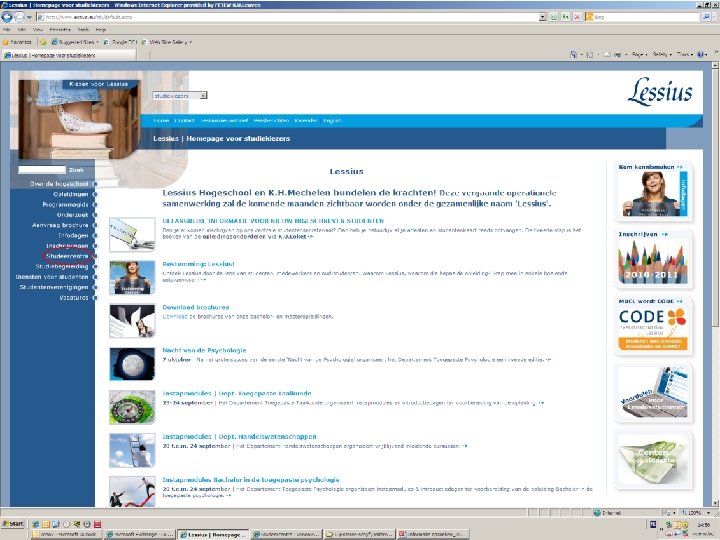Viewport: 720px width, 540px height.
Task: Click the Download brochures headline link
Action: (x=196, y=307)
